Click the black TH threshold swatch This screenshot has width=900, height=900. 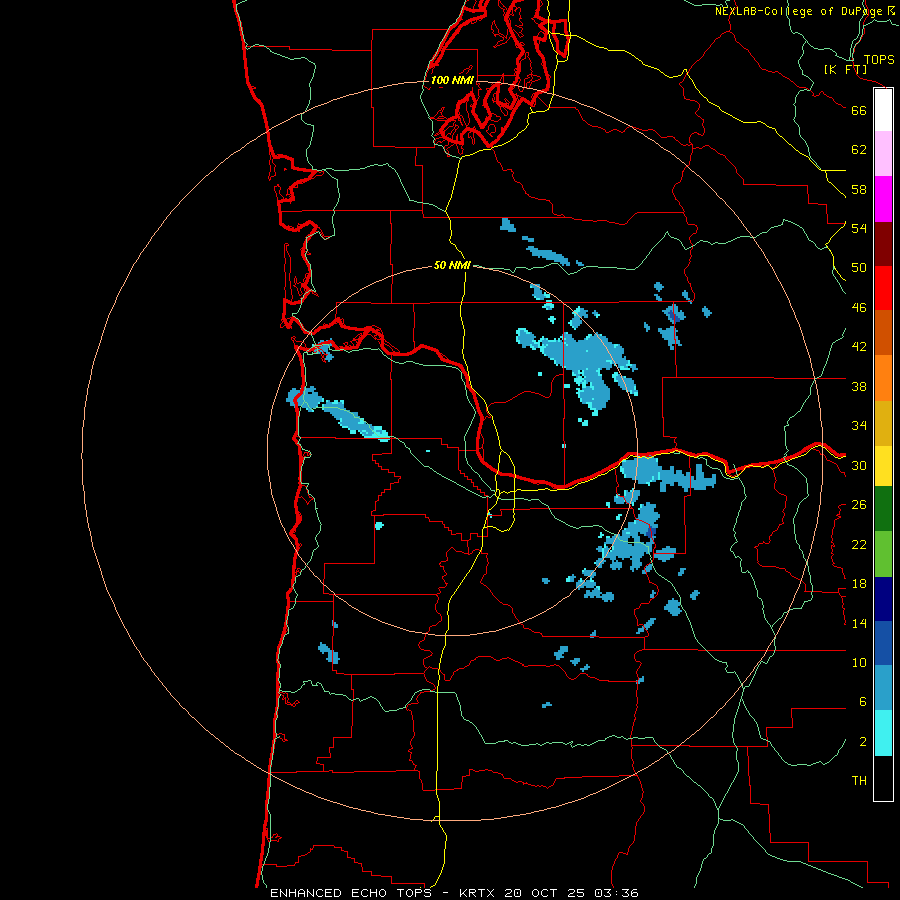tap(883, 778)
